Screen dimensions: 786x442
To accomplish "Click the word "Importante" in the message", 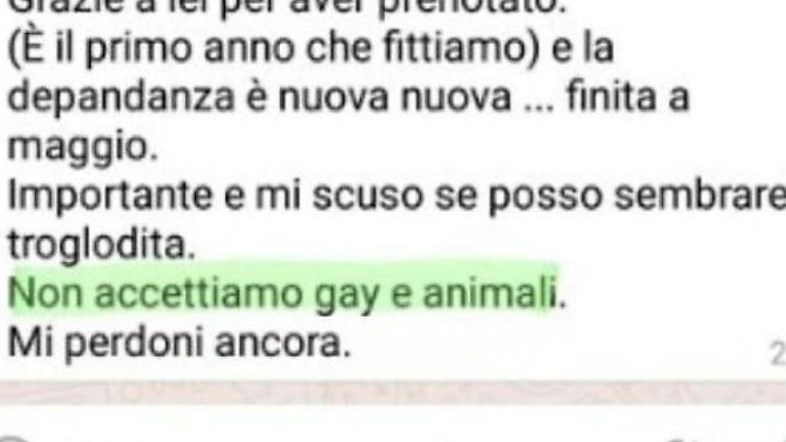I will coord(110,196).
